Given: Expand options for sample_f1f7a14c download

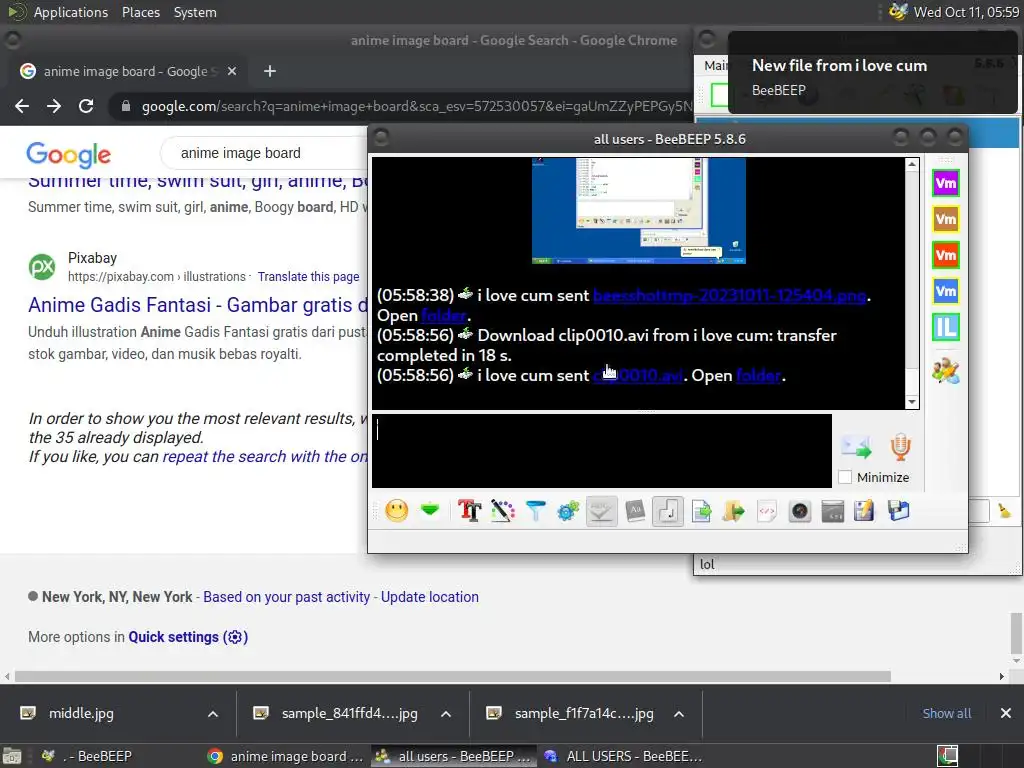Looking at the screenshot, I should click(x=679, y=714).
